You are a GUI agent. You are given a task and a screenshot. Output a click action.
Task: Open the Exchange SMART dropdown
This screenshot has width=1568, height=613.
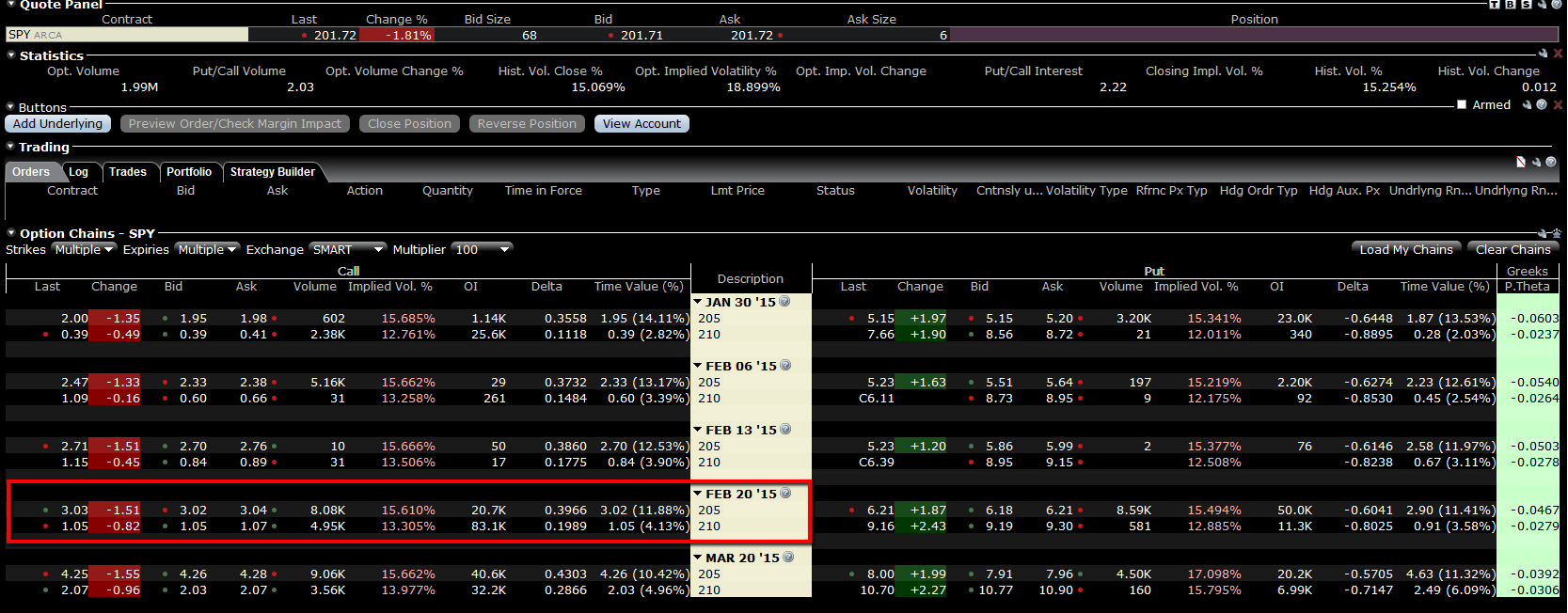[x=348, y=249]
